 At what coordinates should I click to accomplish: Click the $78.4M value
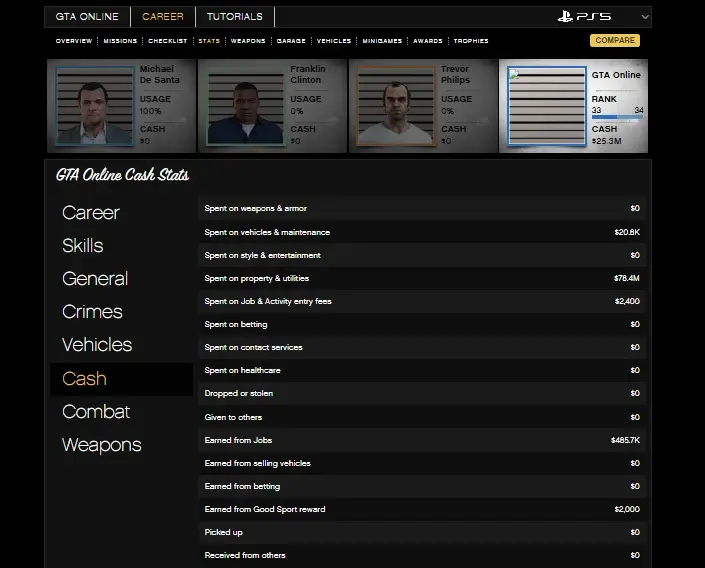coord(626,278)
